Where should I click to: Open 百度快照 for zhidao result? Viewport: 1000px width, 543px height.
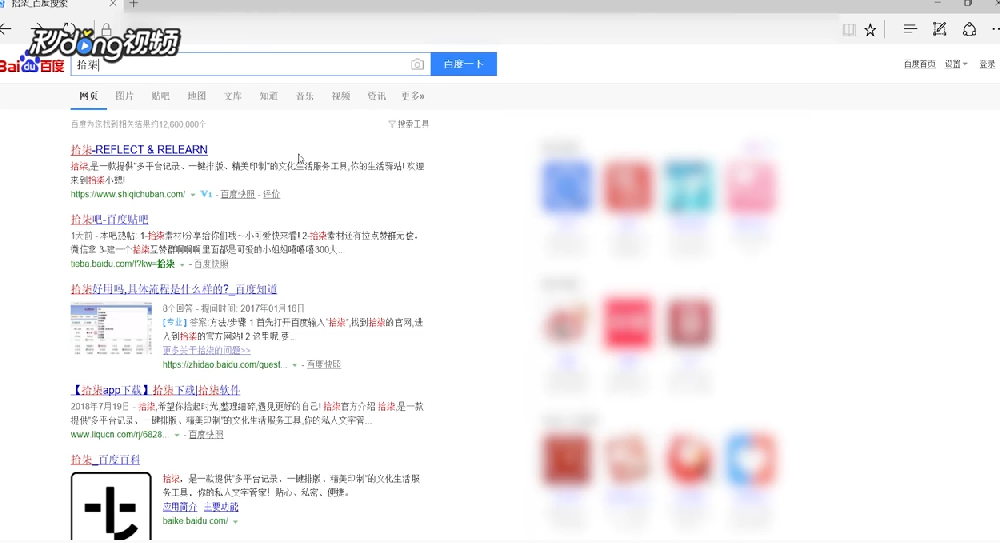[x=324, y=364]
